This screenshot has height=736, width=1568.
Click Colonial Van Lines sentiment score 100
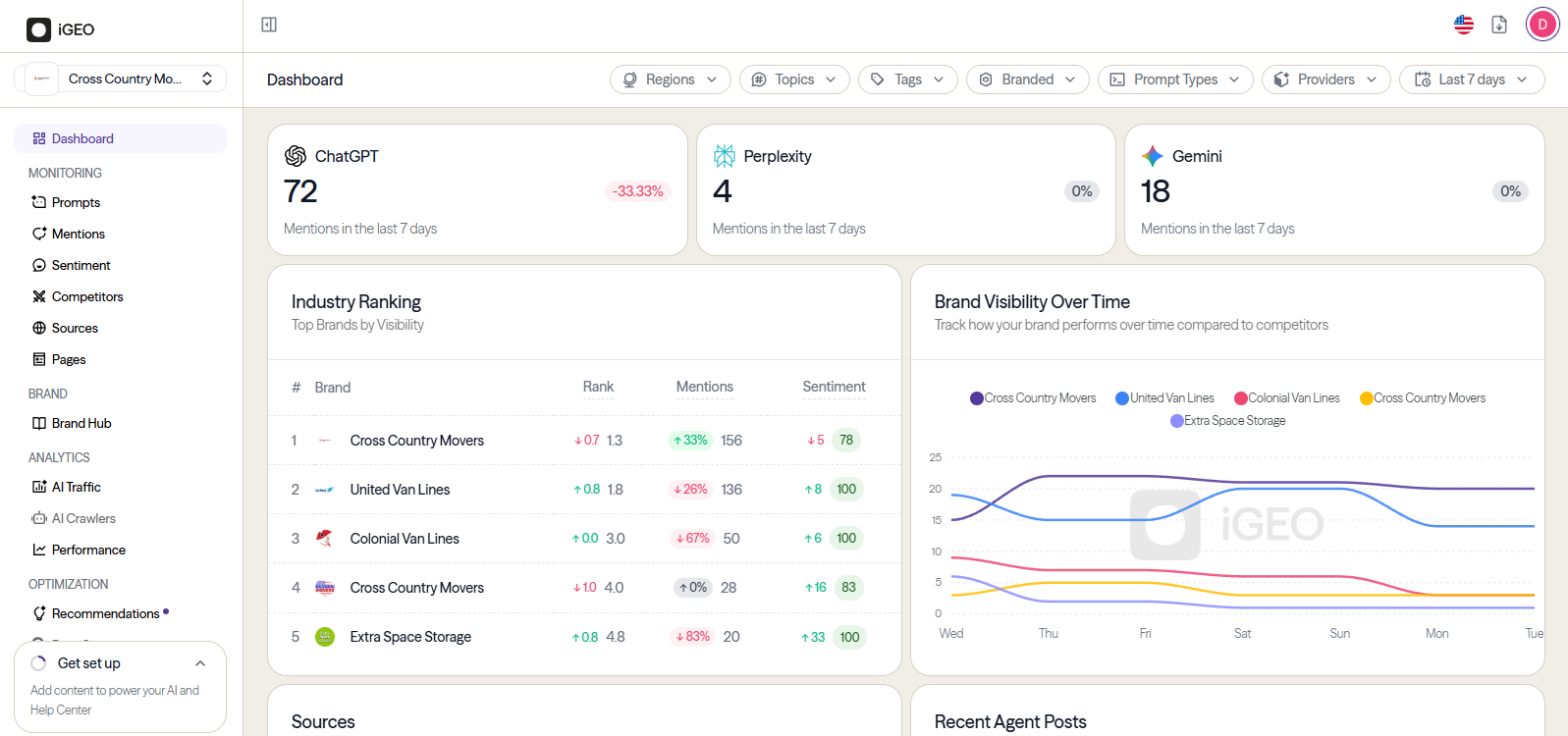(846, 538)
